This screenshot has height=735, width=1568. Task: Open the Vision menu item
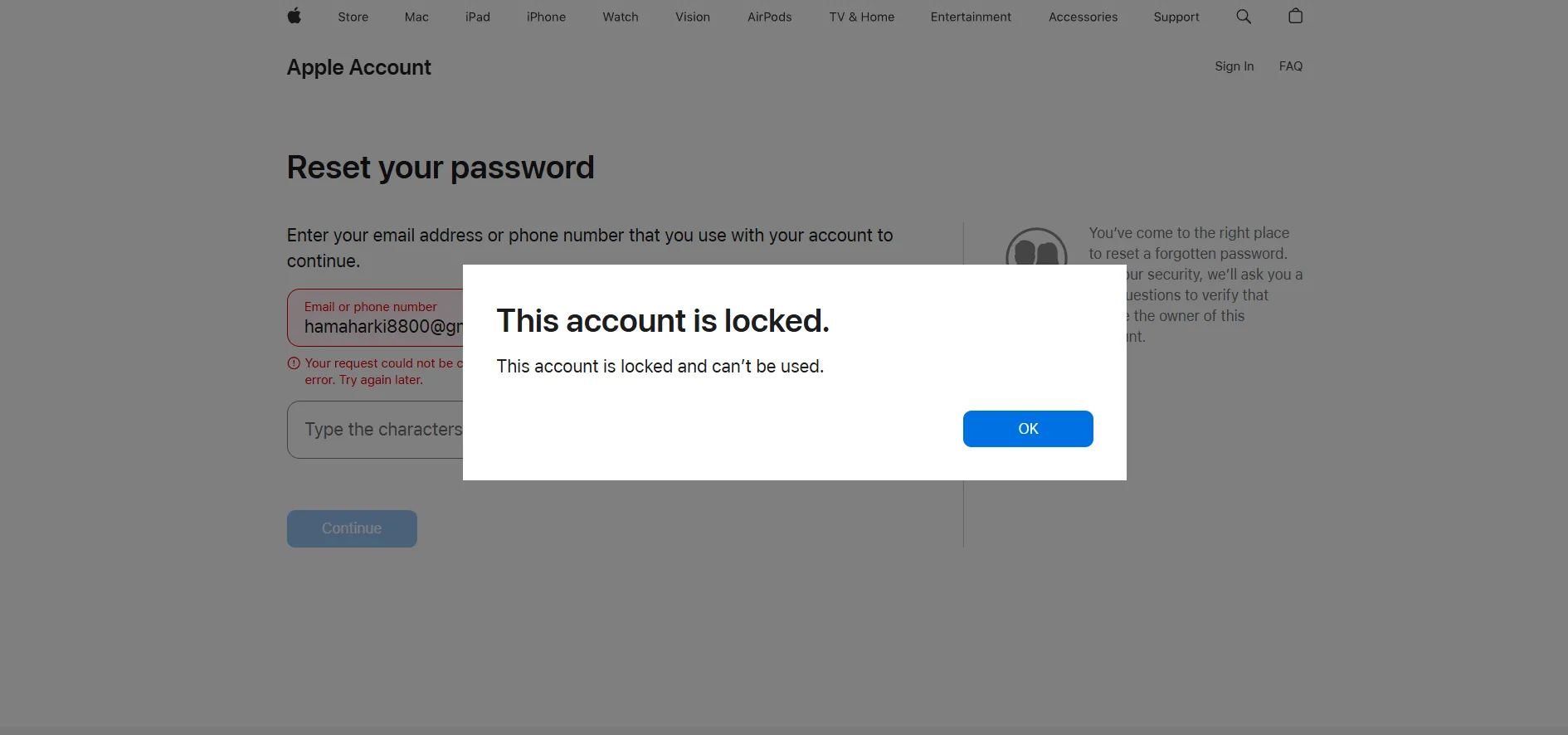[693, 17]
